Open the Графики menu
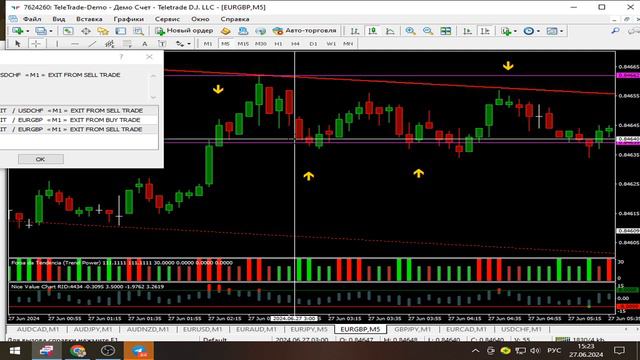Image resolution: width=640 pixels, height=360 pixels. click(x=129, y=19)
